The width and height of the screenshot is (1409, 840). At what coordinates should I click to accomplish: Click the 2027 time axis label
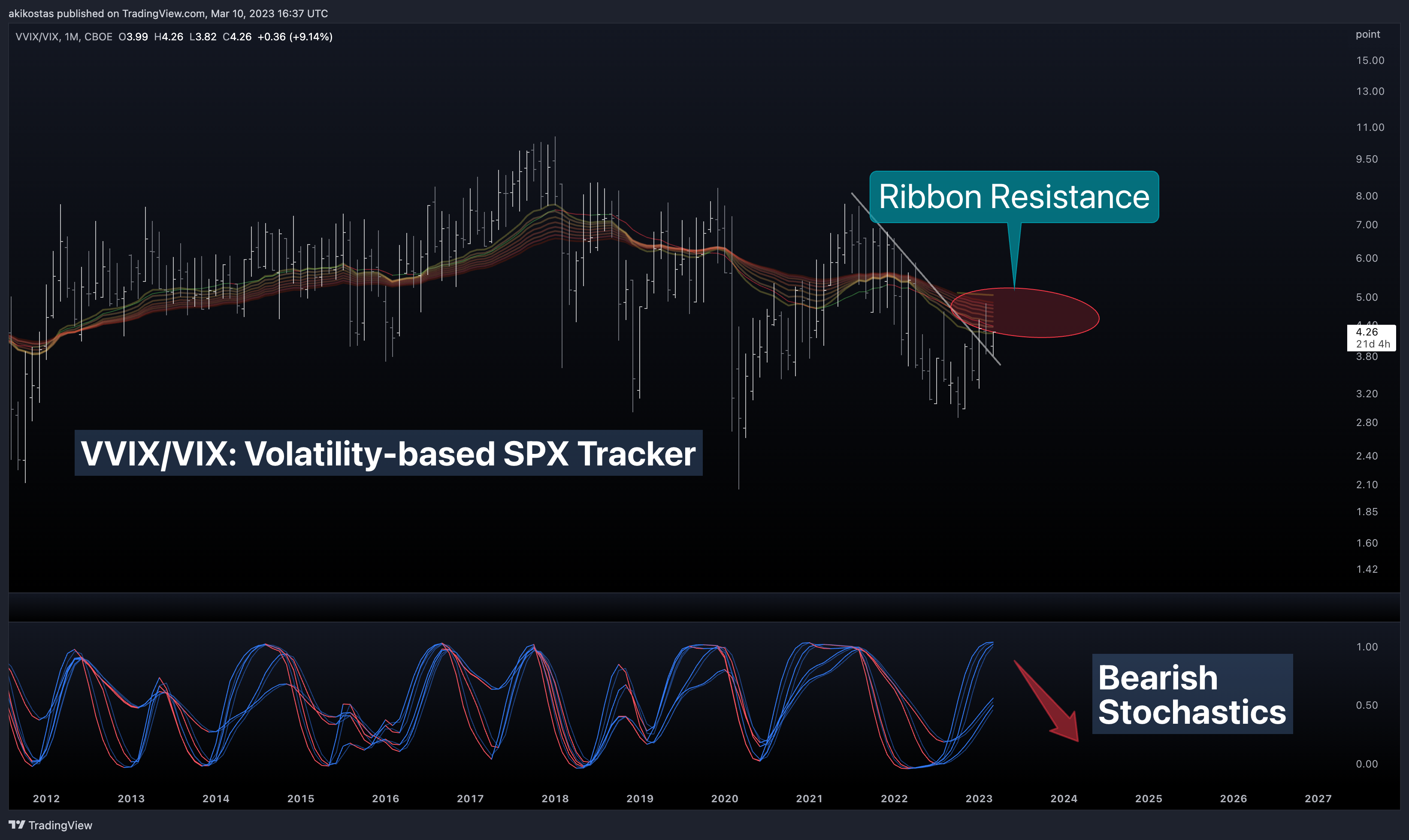1318,799
